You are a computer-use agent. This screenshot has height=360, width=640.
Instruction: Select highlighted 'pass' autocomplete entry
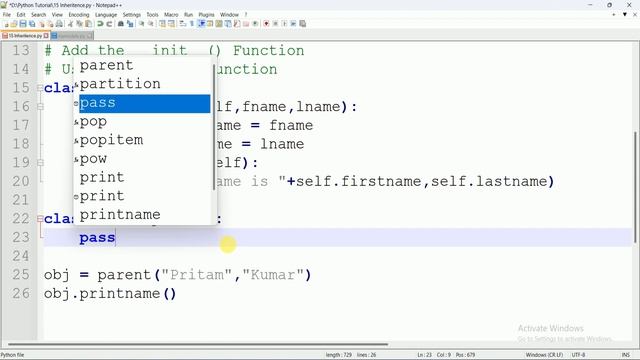[144, 103]
